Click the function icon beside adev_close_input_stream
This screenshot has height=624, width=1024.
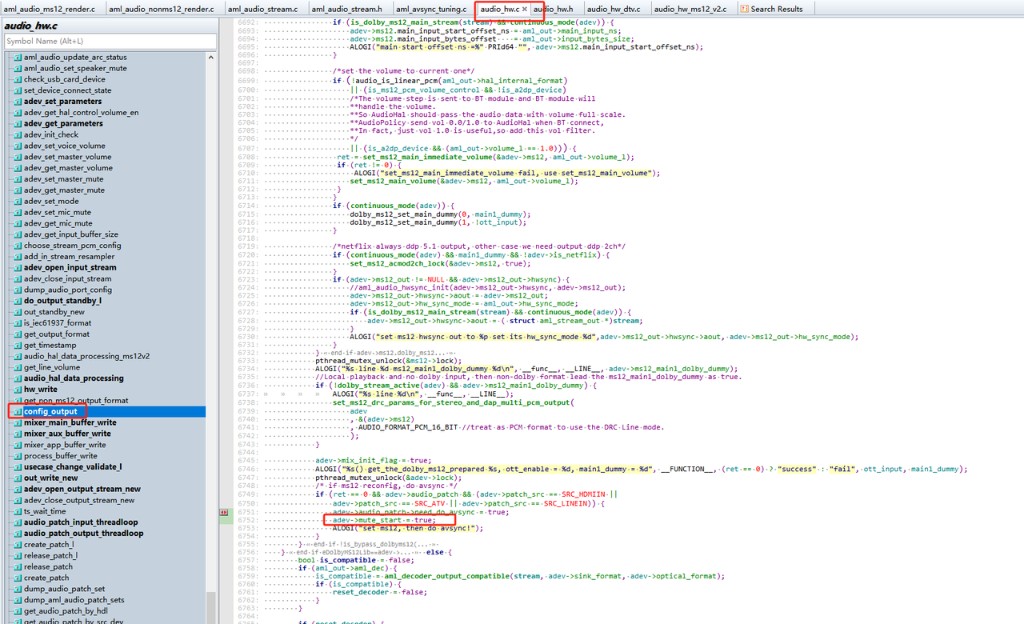click(18, 279)
